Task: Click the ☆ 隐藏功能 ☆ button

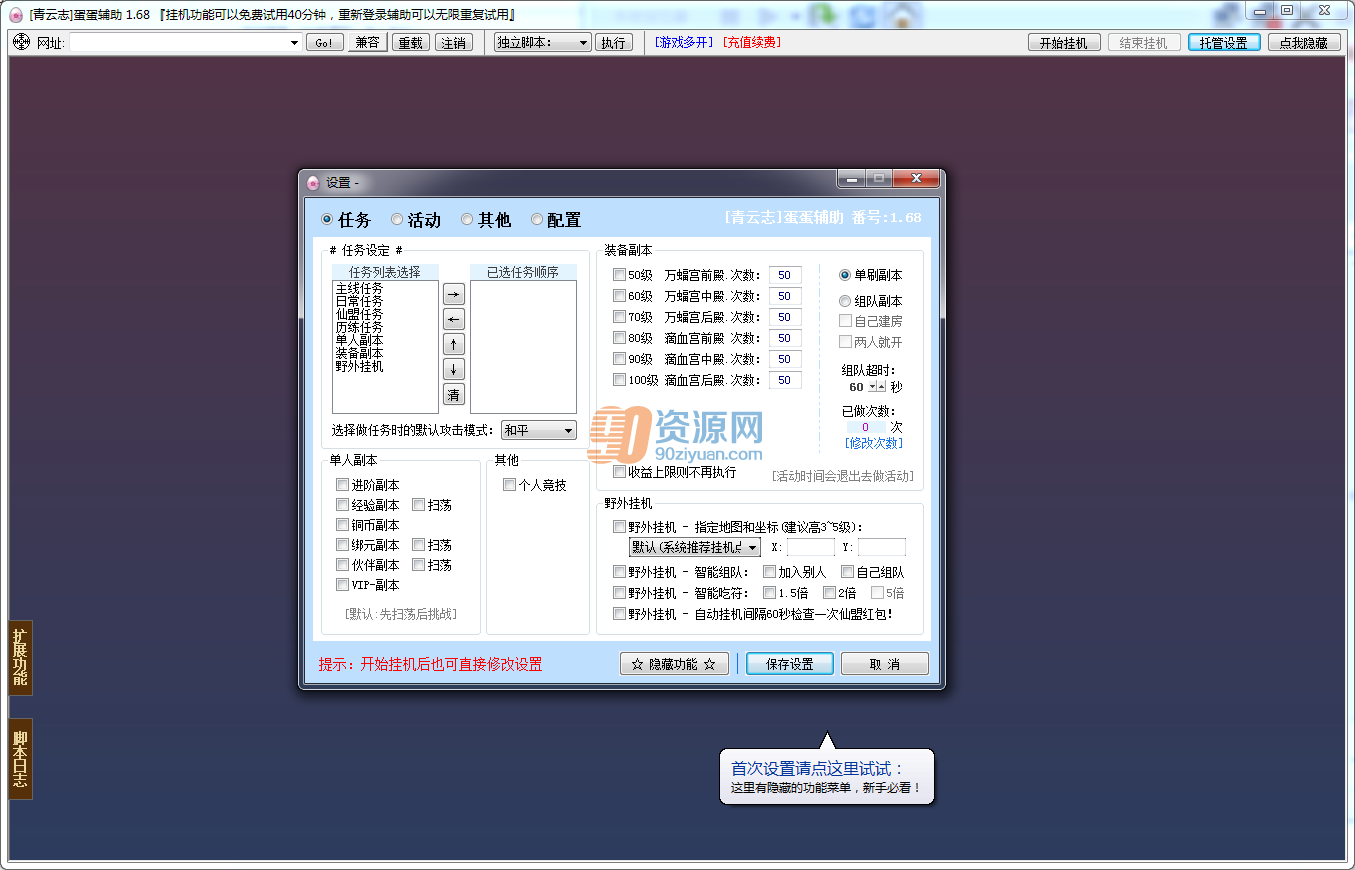Action: [x=674, y=664]
